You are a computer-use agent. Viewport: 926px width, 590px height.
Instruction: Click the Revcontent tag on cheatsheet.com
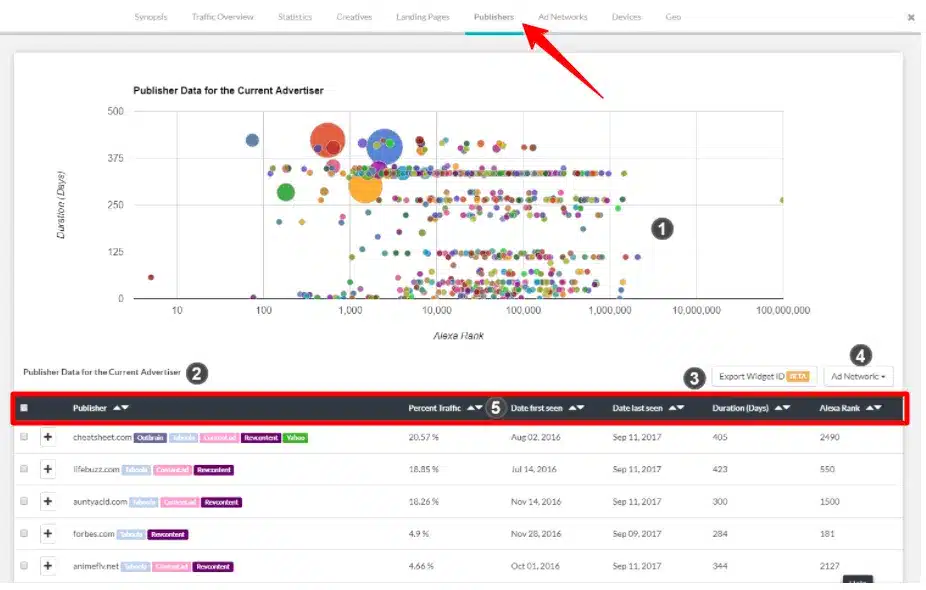[x=260, y=438]
